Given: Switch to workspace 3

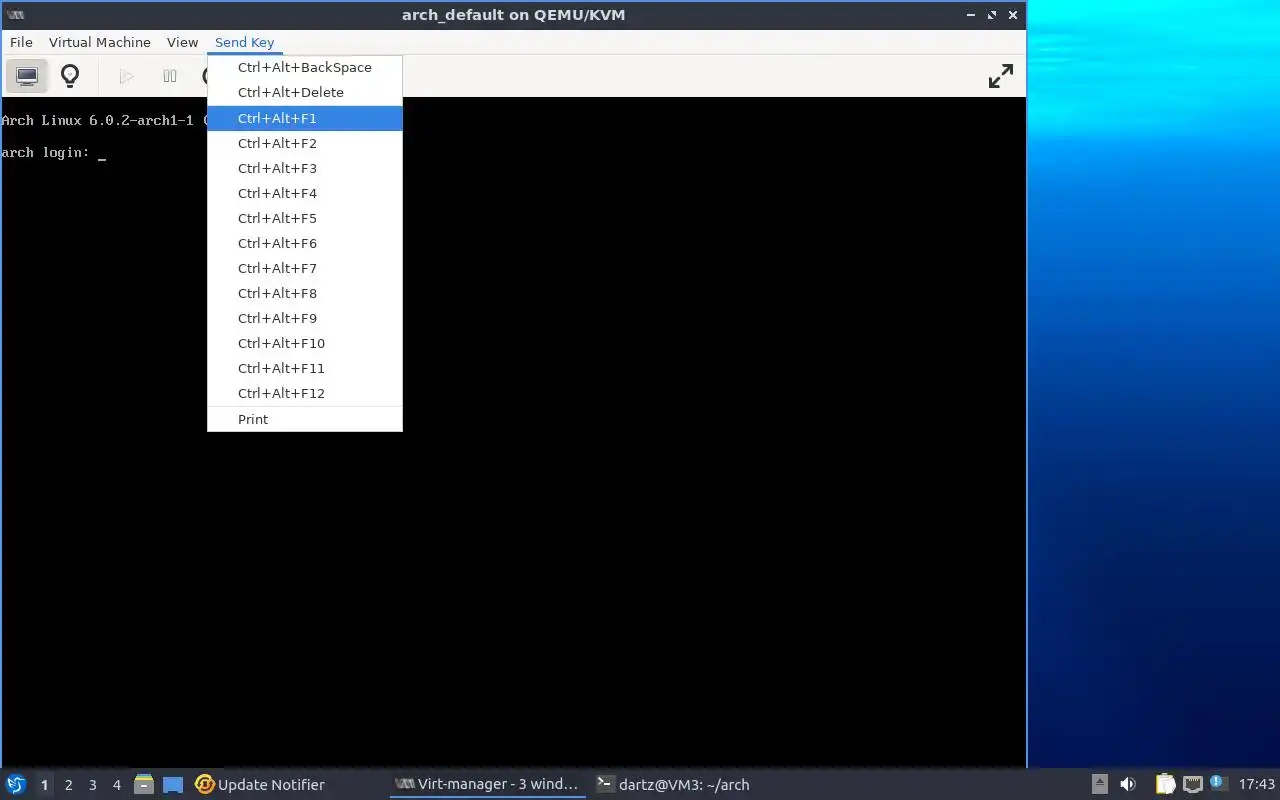Looking at the screenshot, I should 92,785.
